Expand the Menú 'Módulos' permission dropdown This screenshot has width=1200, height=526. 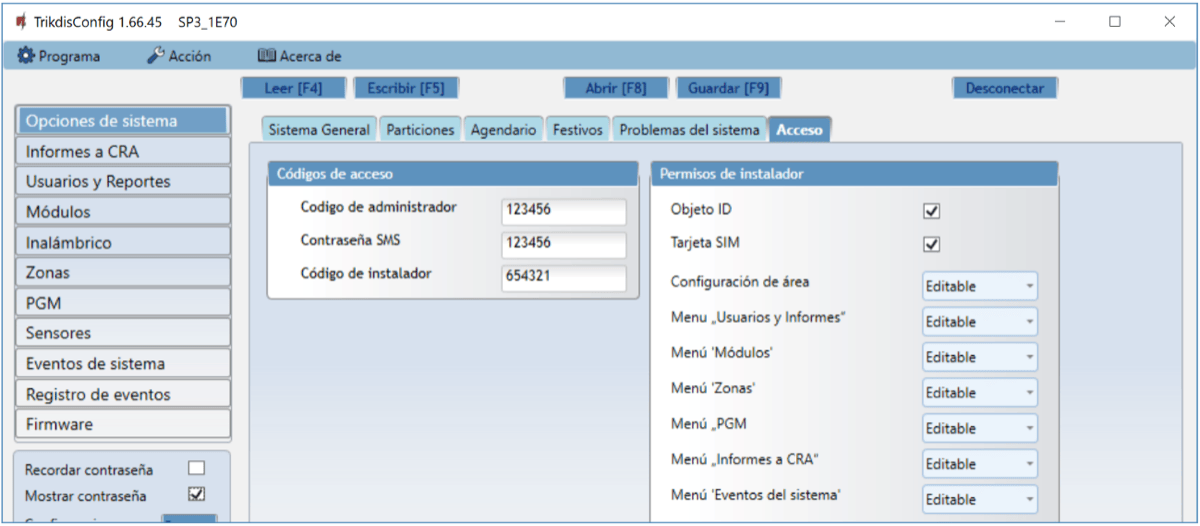pos(979,357)
